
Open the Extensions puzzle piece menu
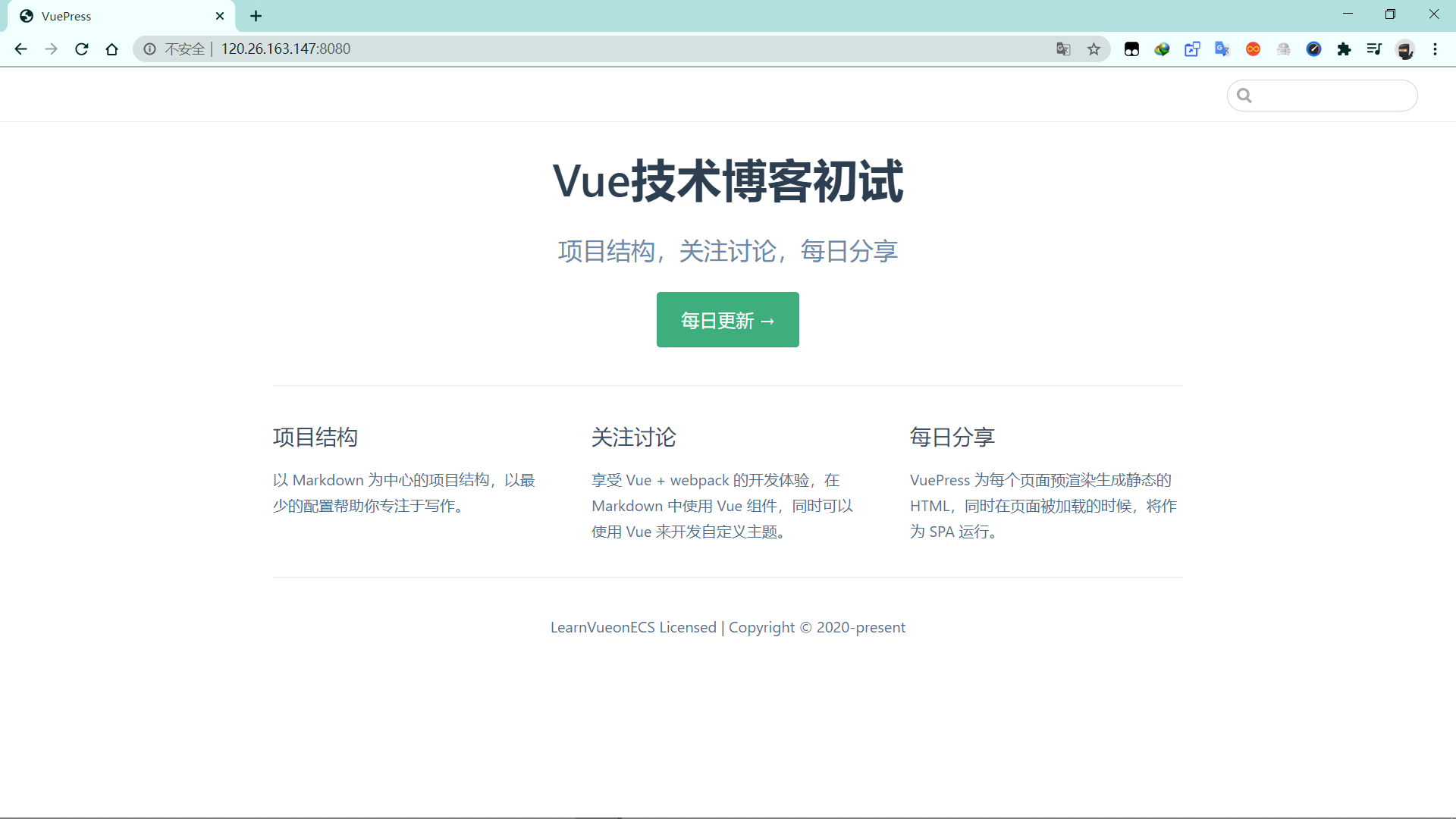click(x=1344, y=49)
